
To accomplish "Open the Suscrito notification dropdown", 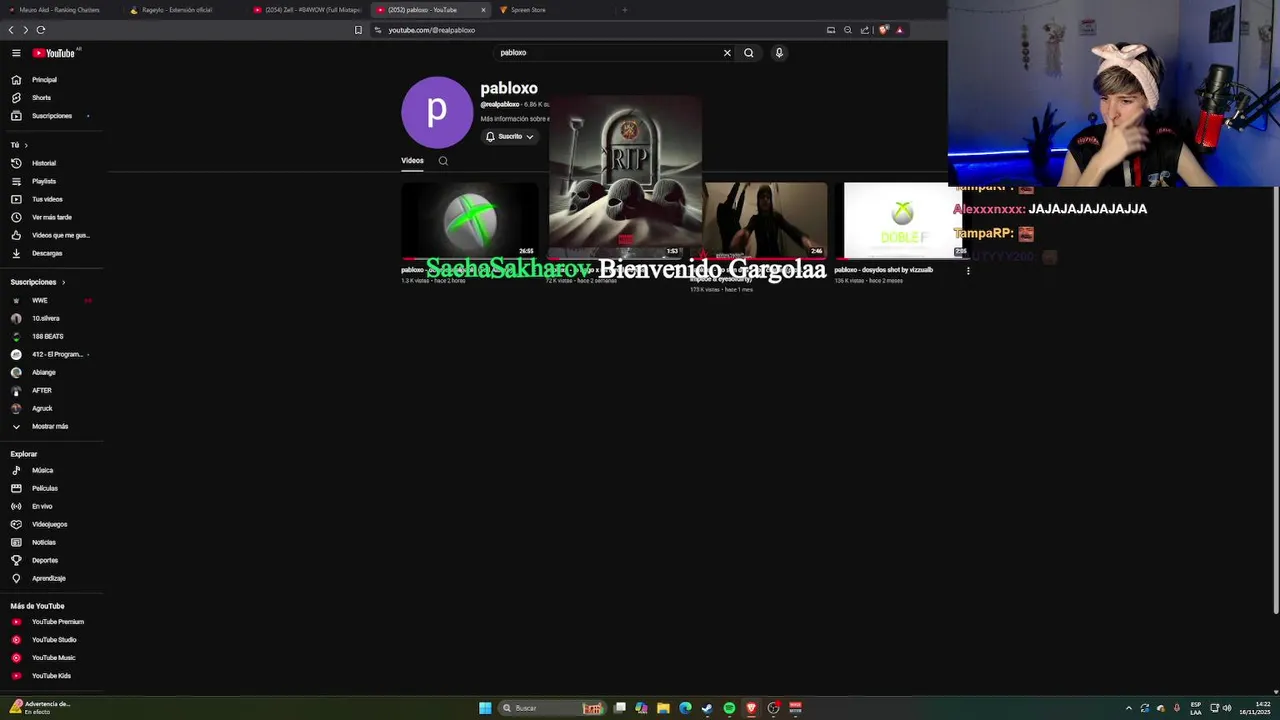I will (x=510, y=137).
